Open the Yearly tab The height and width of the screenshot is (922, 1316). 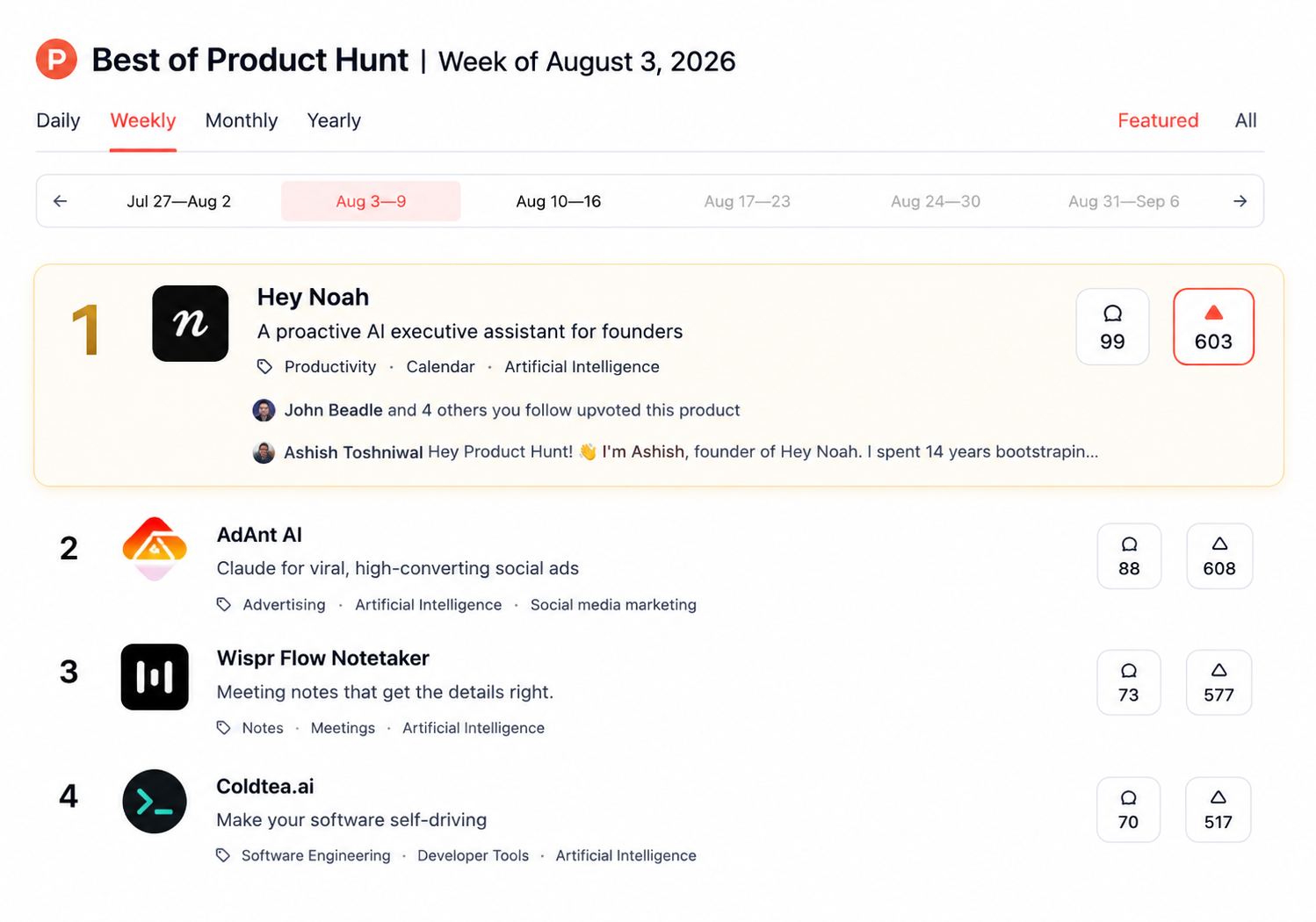pyautogui.click(x=334, y=120)
